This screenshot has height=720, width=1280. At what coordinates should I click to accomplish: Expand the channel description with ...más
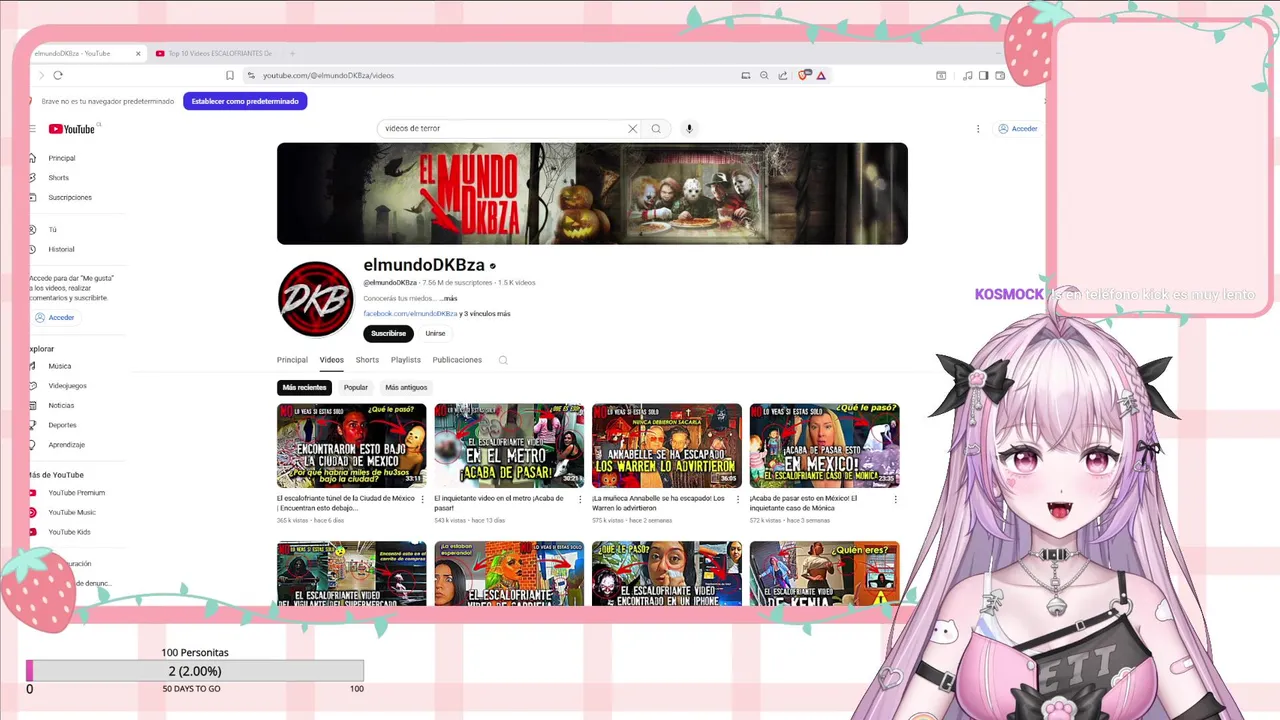tap(448, 298)
